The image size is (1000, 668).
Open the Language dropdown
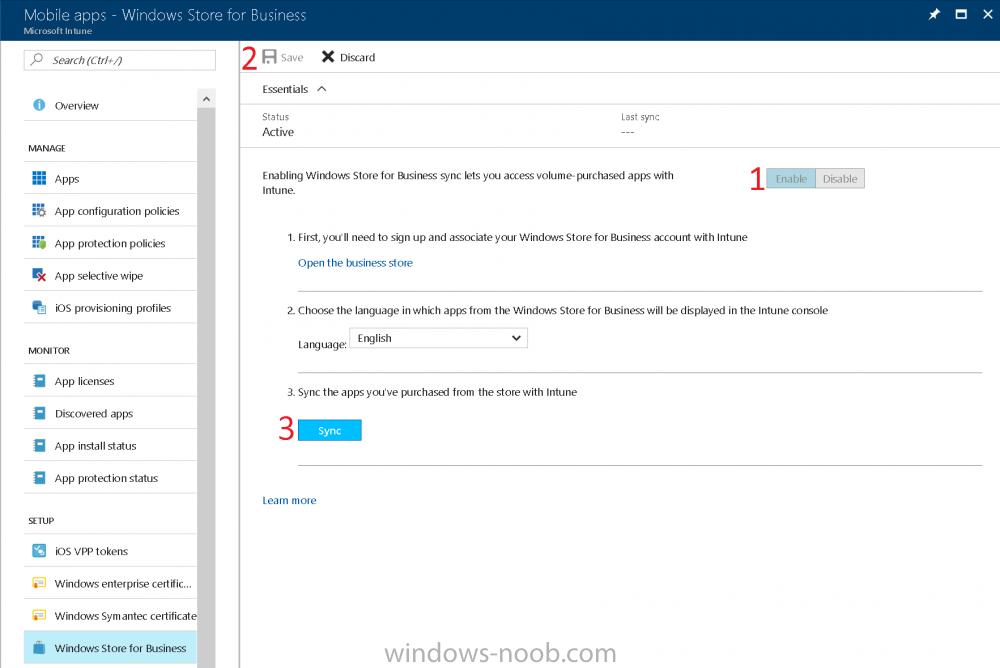[439, 338]
